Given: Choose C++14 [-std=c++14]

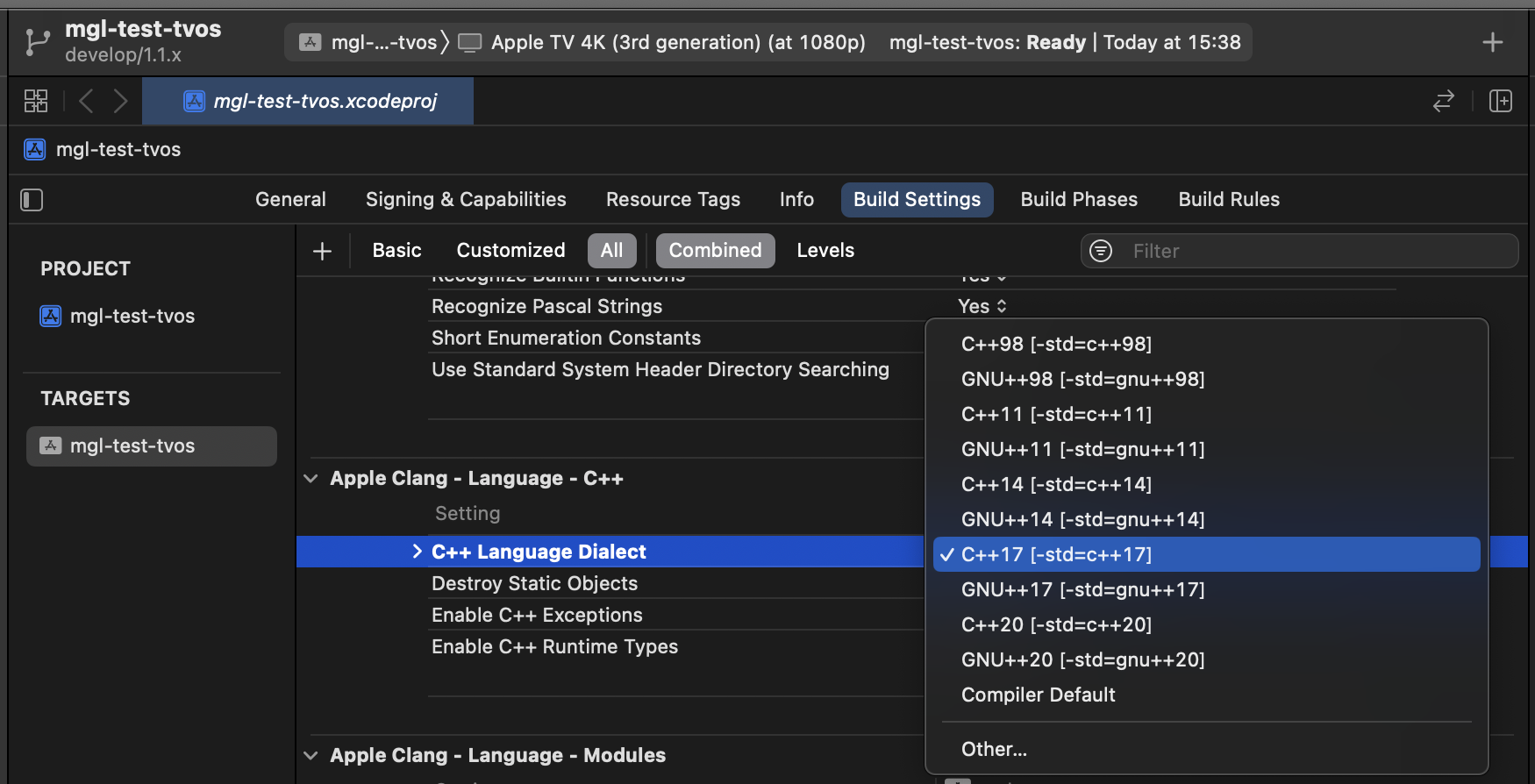Looking at the screenshot, I should (x=1206, y=484).
